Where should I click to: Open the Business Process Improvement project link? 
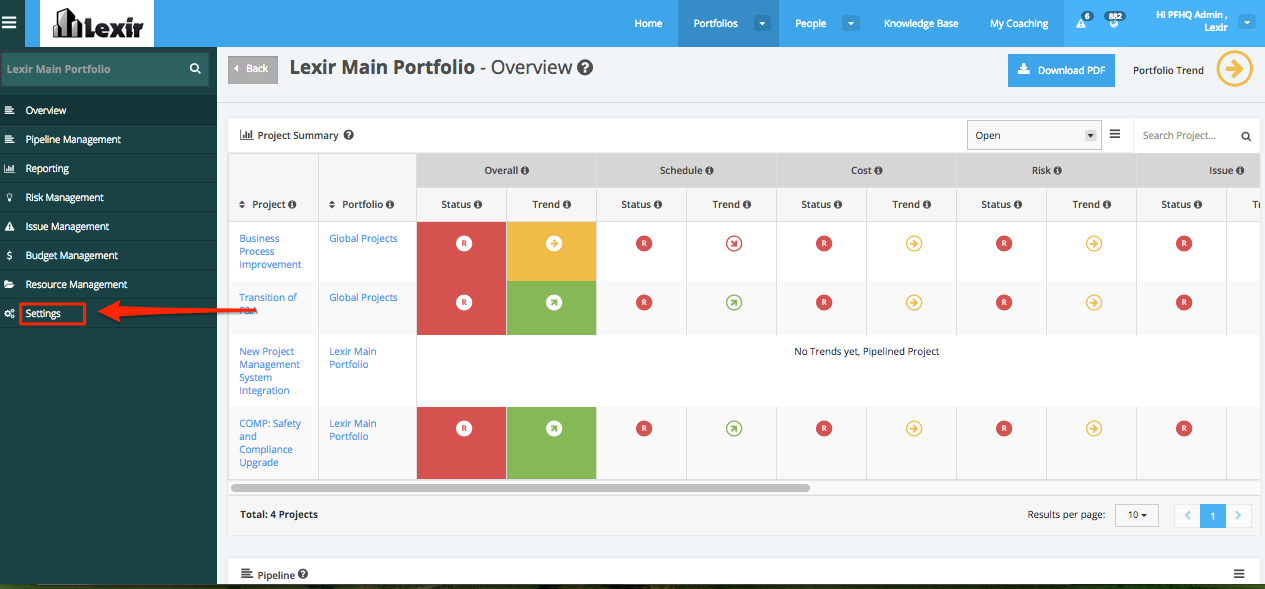click(x=270, y=251)
